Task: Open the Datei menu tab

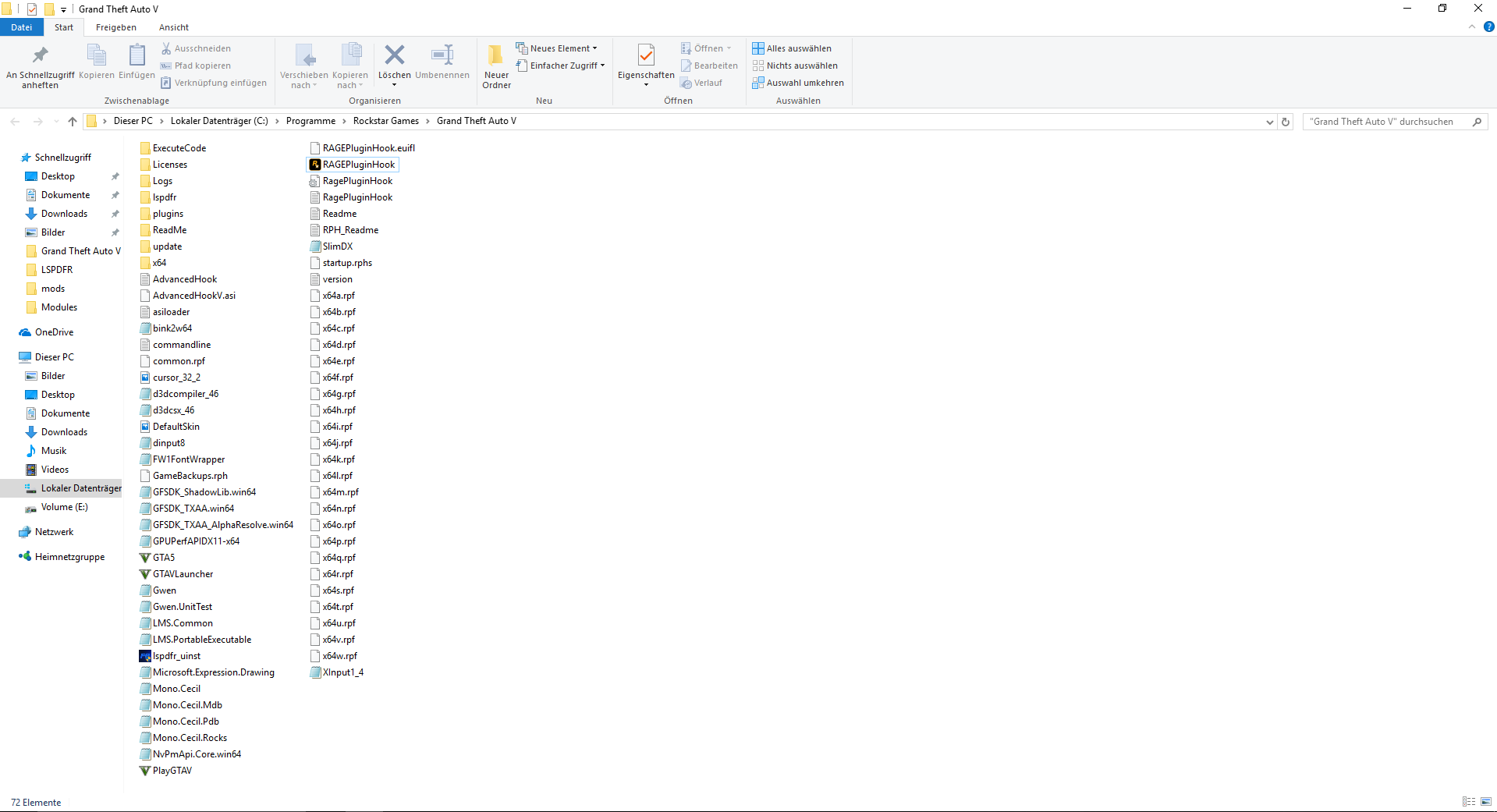Action: tap(22, 27)
